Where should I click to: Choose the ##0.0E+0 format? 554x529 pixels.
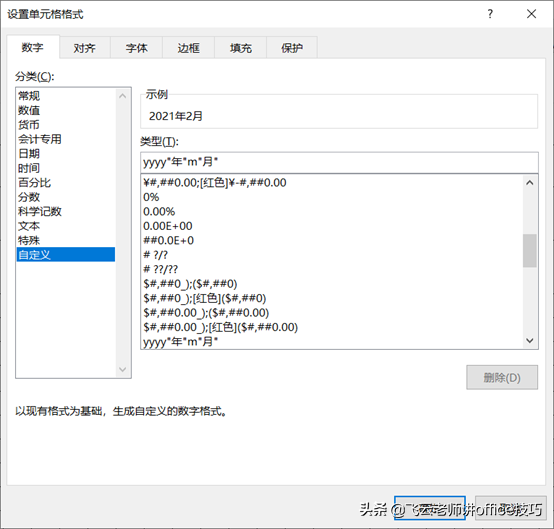[331, 241]
